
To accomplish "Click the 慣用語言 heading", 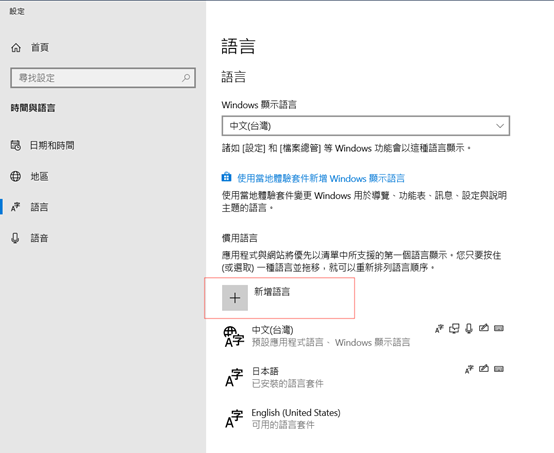I will pyautogui.click(x=240, y=238).
